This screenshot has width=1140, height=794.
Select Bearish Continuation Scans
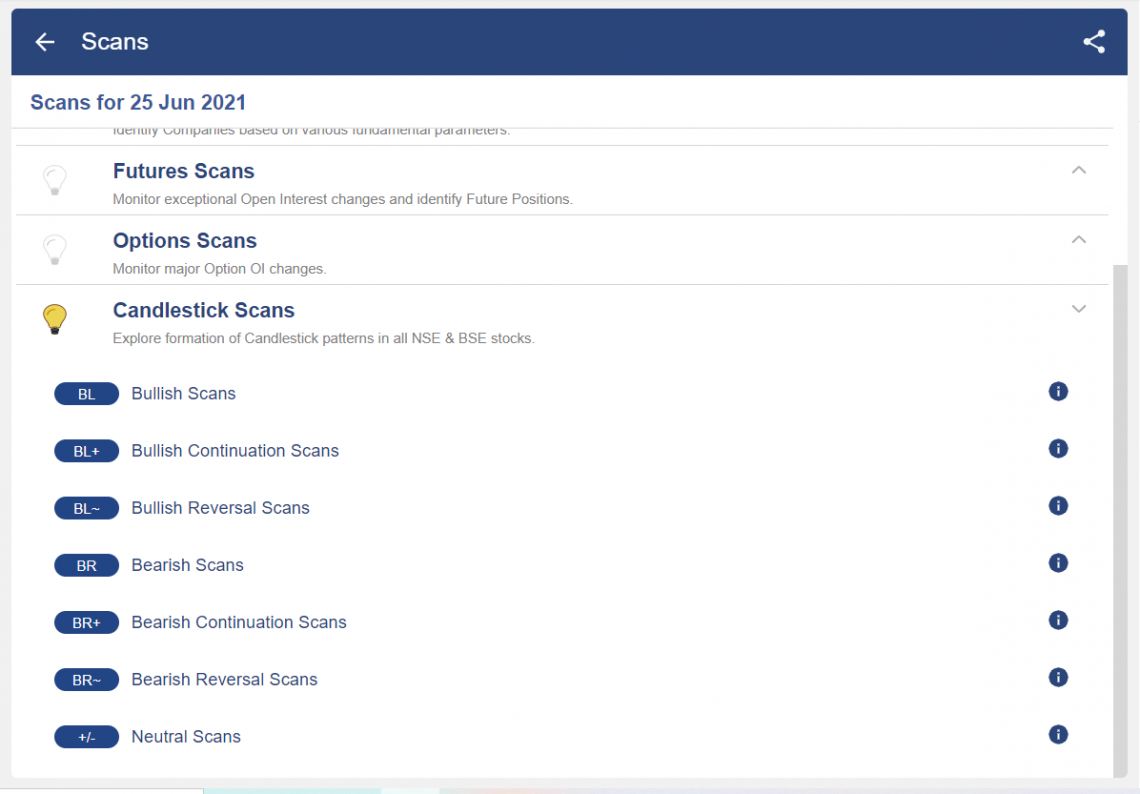pyautogui.click(x=238, y=622)
